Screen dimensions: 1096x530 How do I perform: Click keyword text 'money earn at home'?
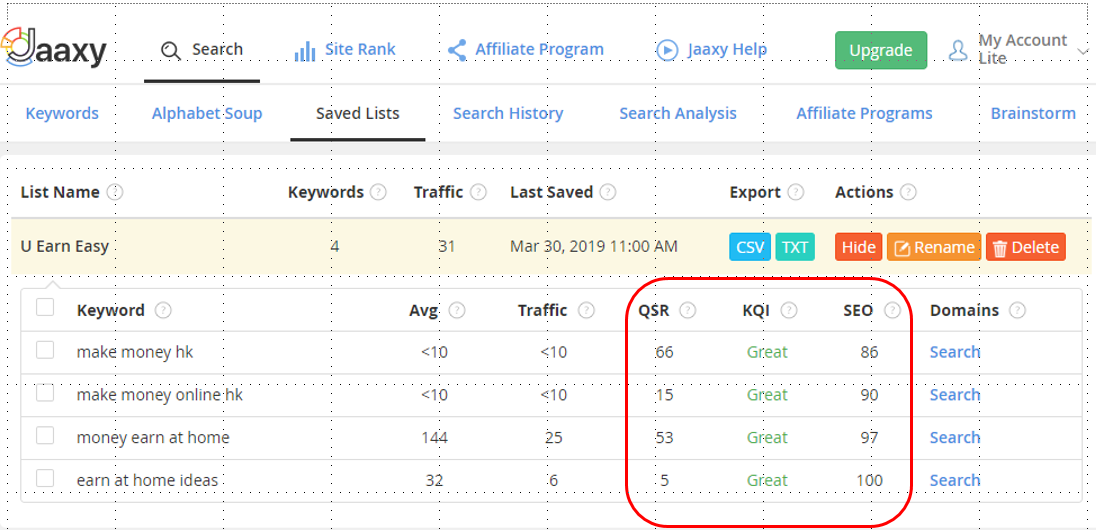(153, 438)
